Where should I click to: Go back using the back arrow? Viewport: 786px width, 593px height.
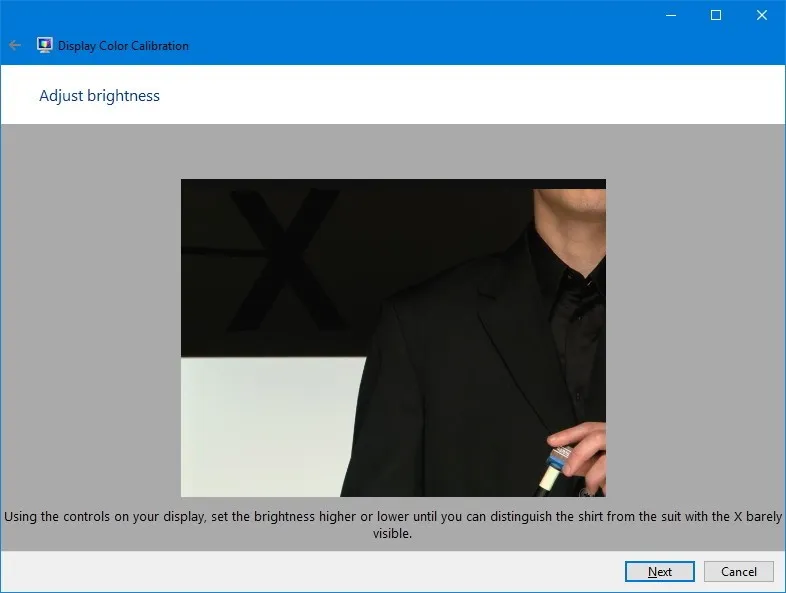[14, 45]
